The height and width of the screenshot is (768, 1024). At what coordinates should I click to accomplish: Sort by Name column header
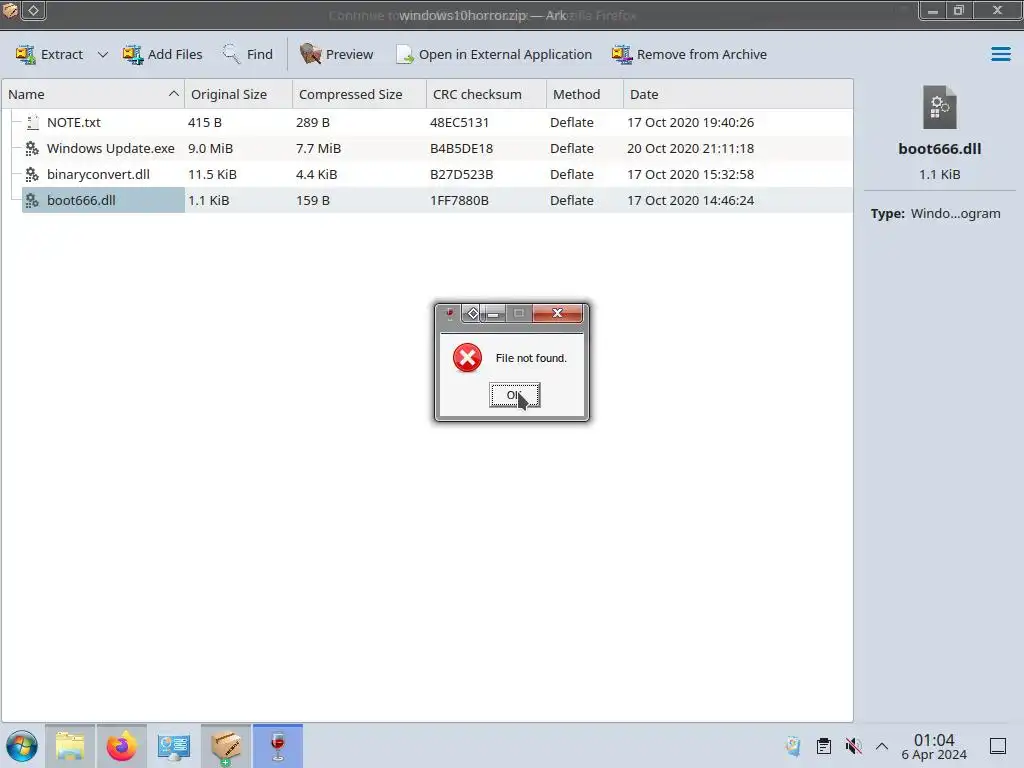(93, 94)
